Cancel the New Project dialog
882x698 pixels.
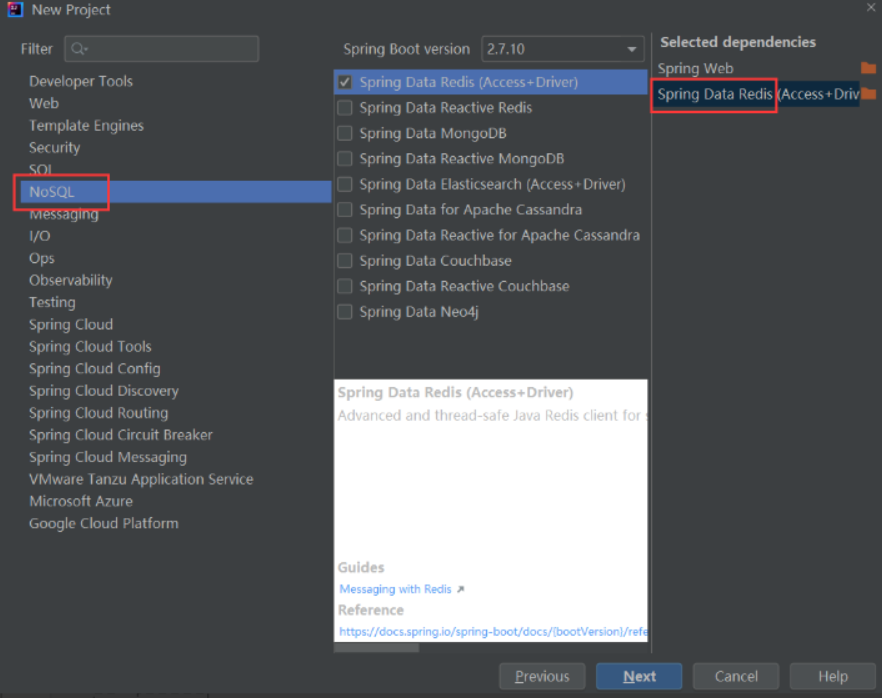click(x=736, y=676)
